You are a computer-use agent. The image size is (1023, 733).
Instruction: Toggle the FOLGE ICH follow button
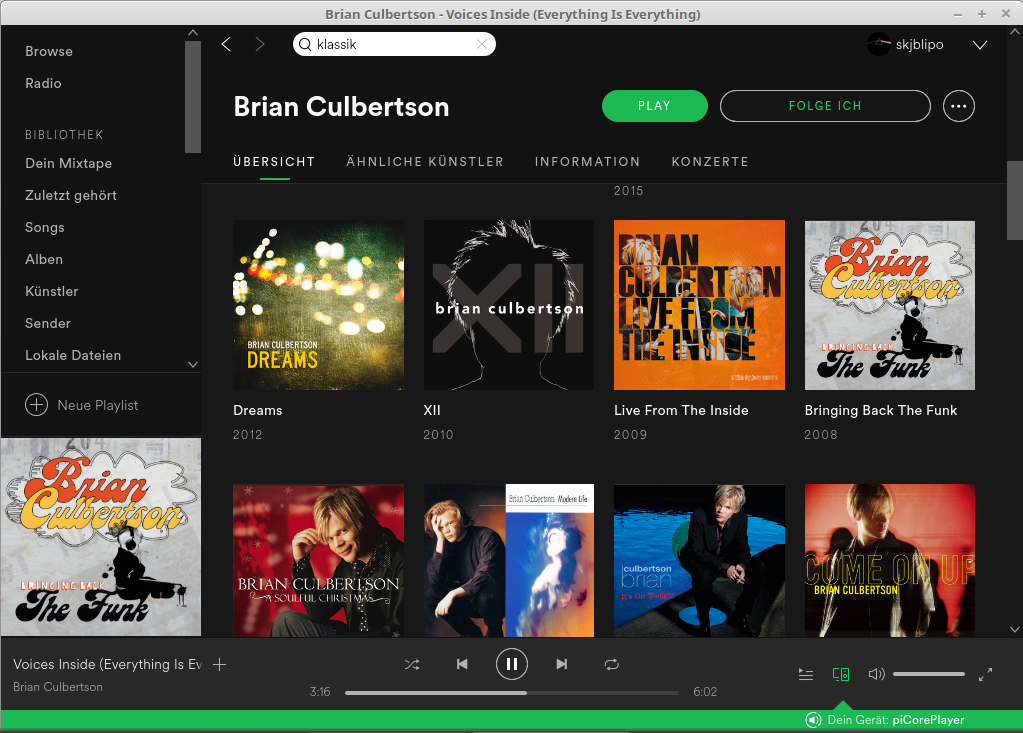tap(825, 106)
